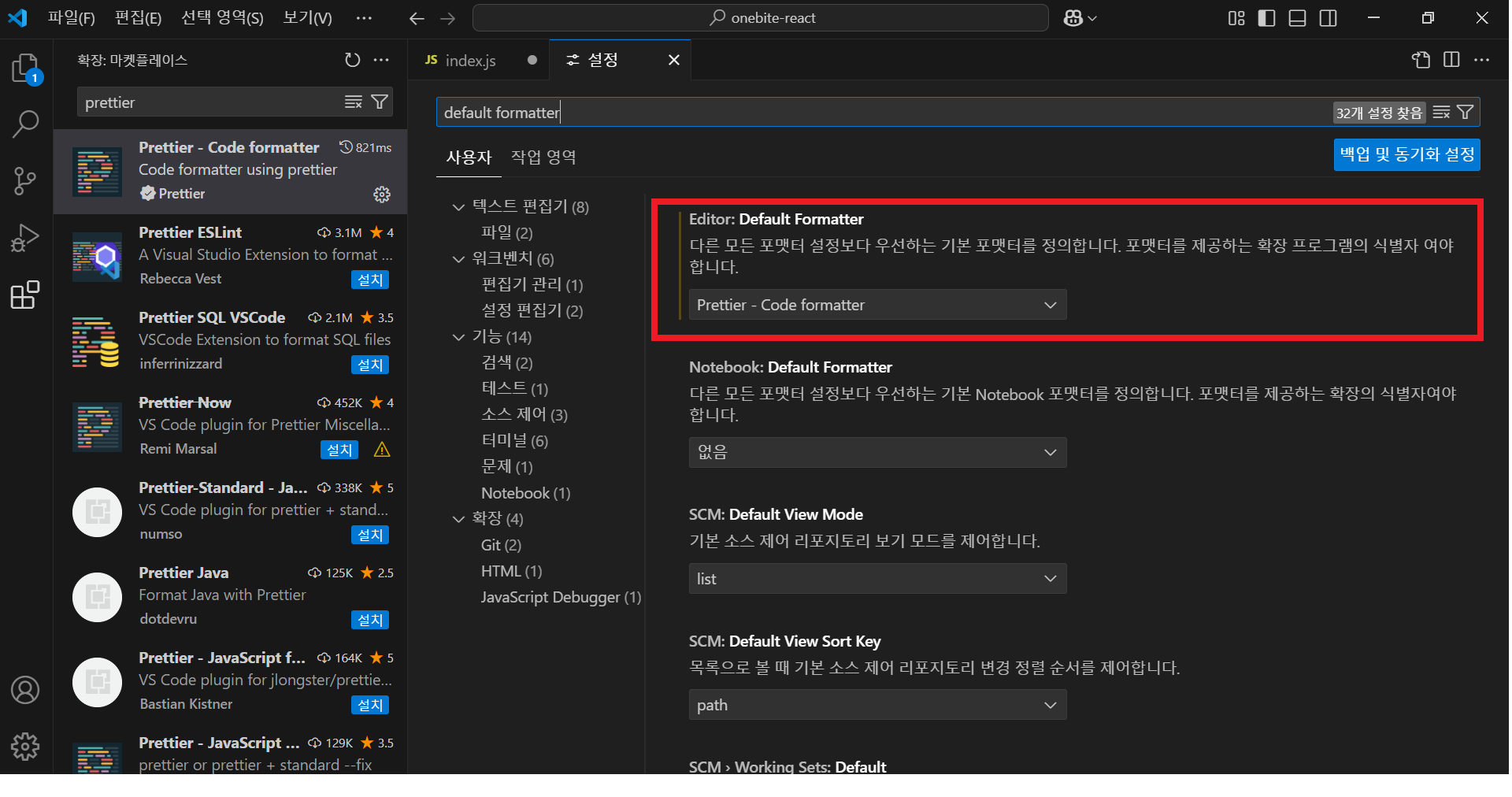Open the Source Control view
The width and height of the screenshot is (1512, 797).
click(x=26, y=181)
